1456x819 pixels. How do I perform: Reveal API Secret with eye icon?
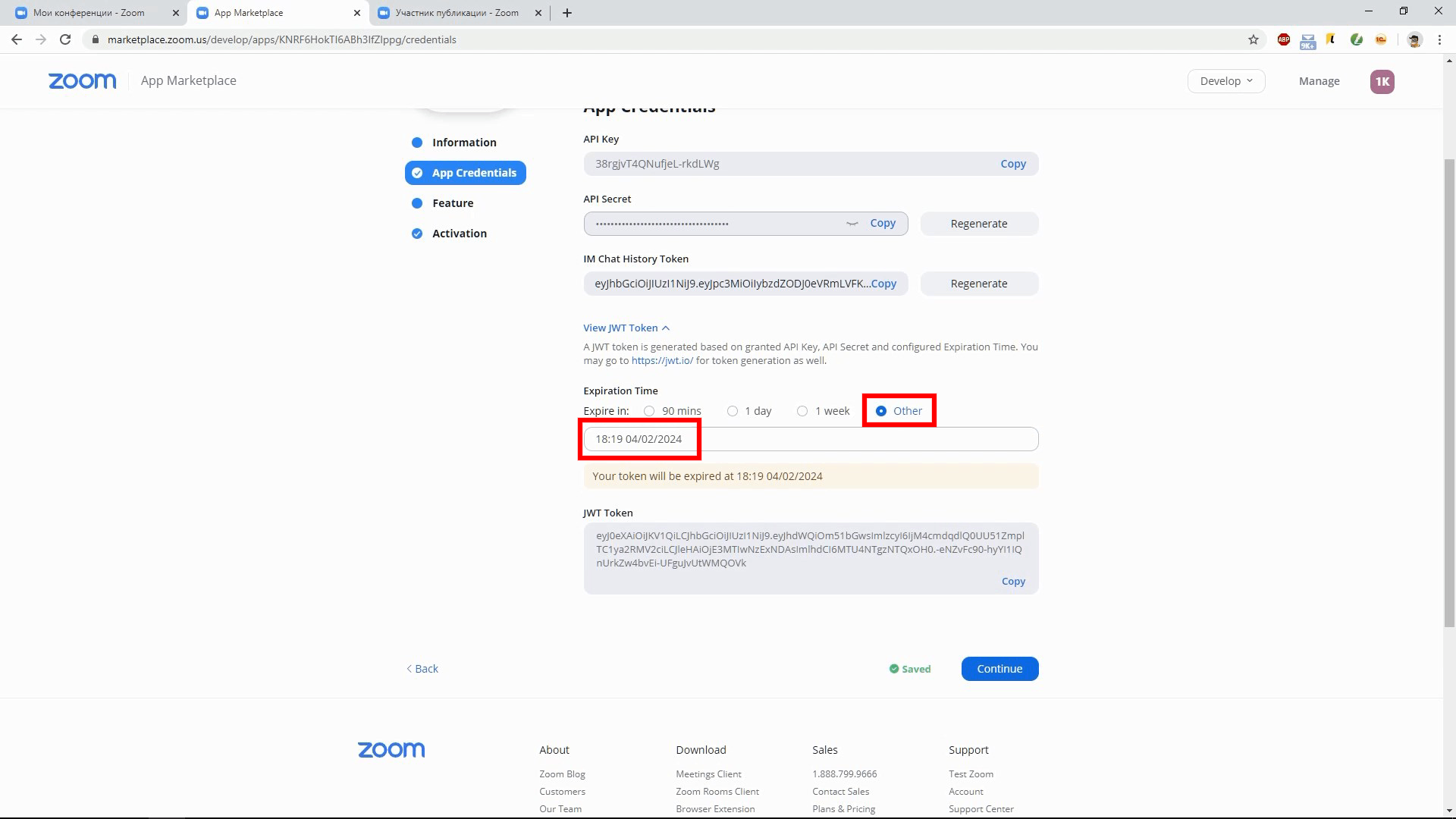(852, 224)
